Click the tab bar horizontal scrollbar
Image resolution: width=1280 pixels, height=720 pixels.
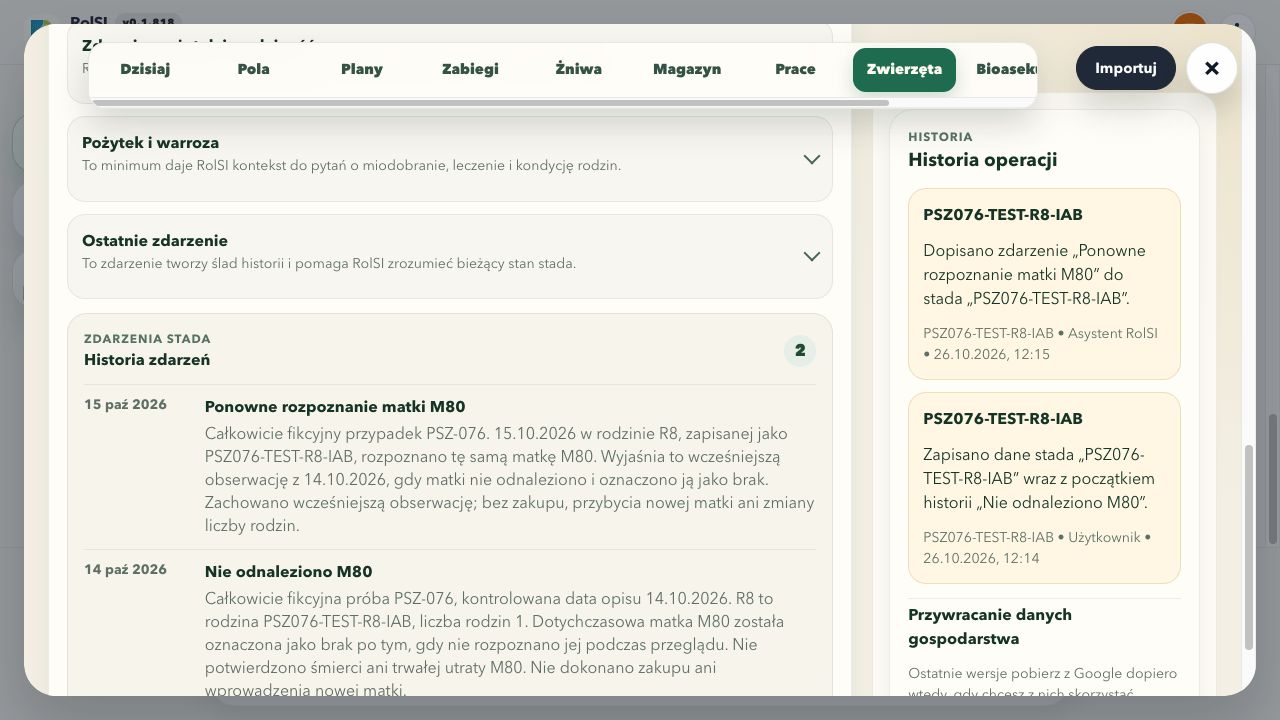pyautogui.click(x=491, y=103)
